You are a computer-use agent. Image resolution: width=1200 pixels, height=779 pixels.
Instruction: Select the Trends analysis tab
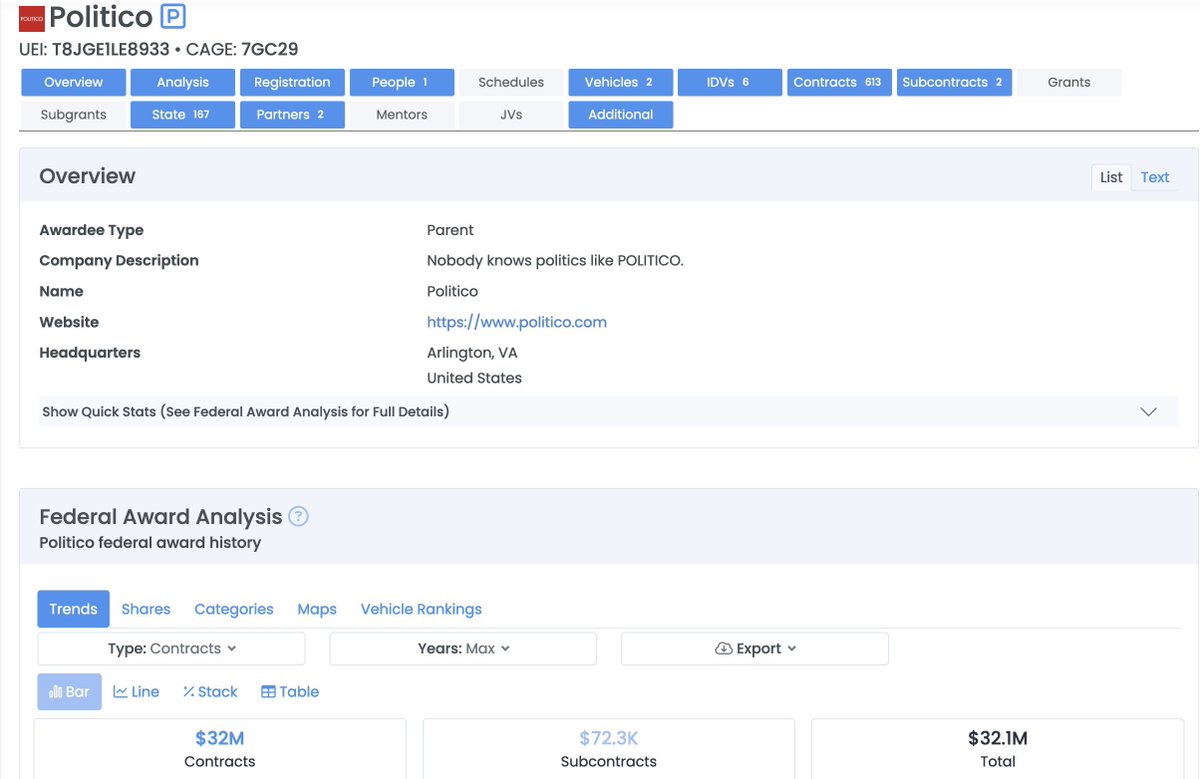(73, 609)
